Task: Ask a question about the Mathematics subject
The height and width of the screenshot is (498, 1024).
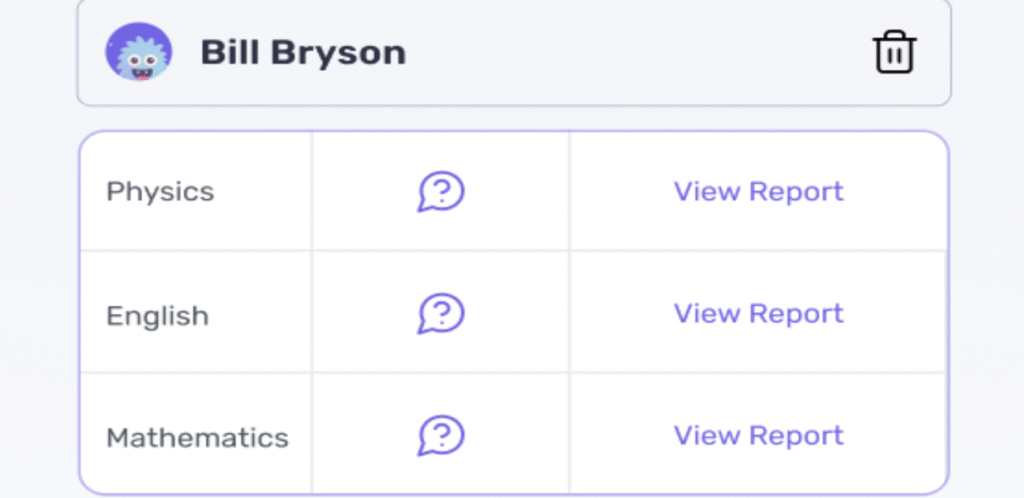Action: pos(441,436)
